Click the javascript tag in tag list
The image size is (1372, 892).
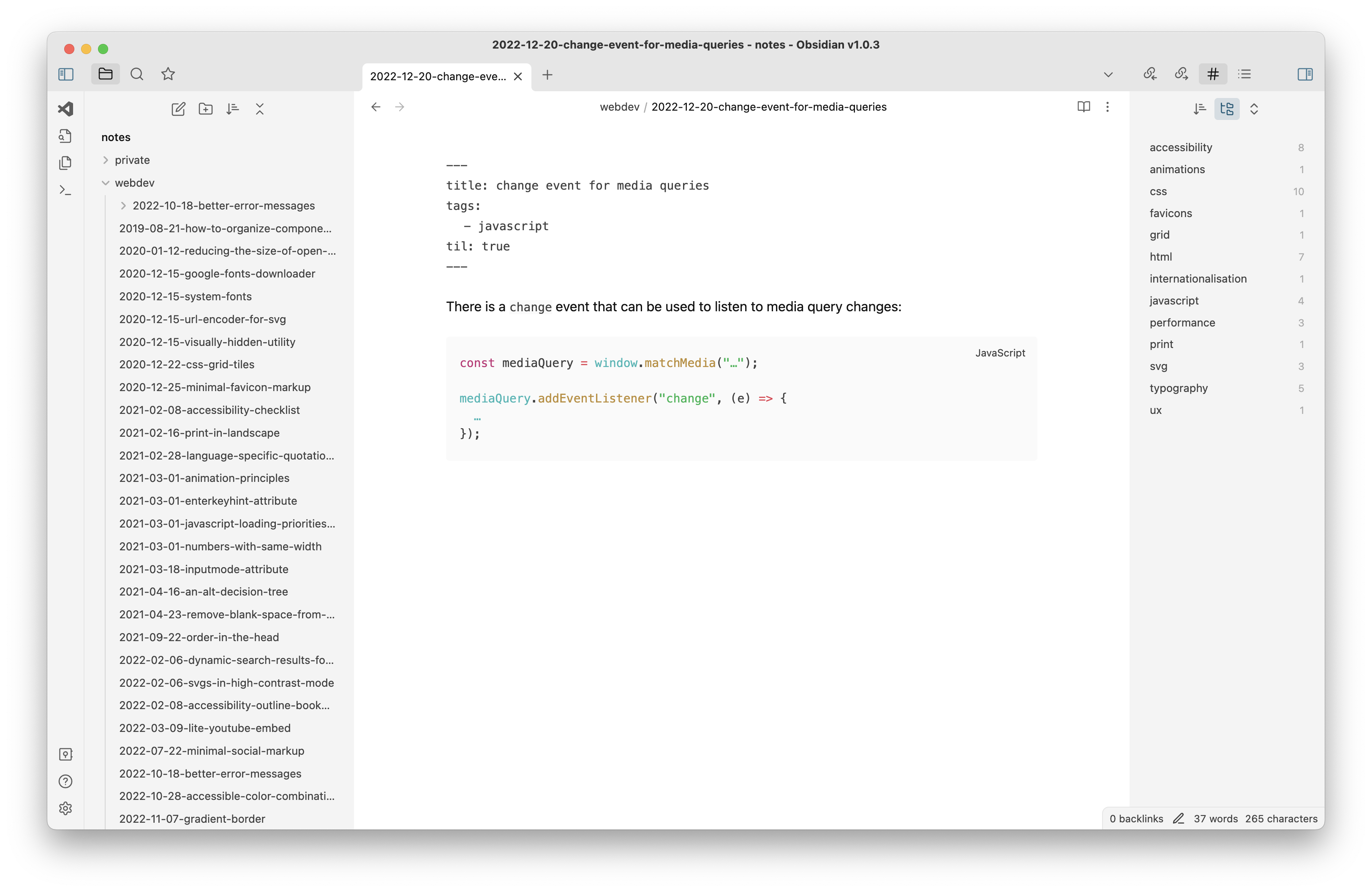1174,301
